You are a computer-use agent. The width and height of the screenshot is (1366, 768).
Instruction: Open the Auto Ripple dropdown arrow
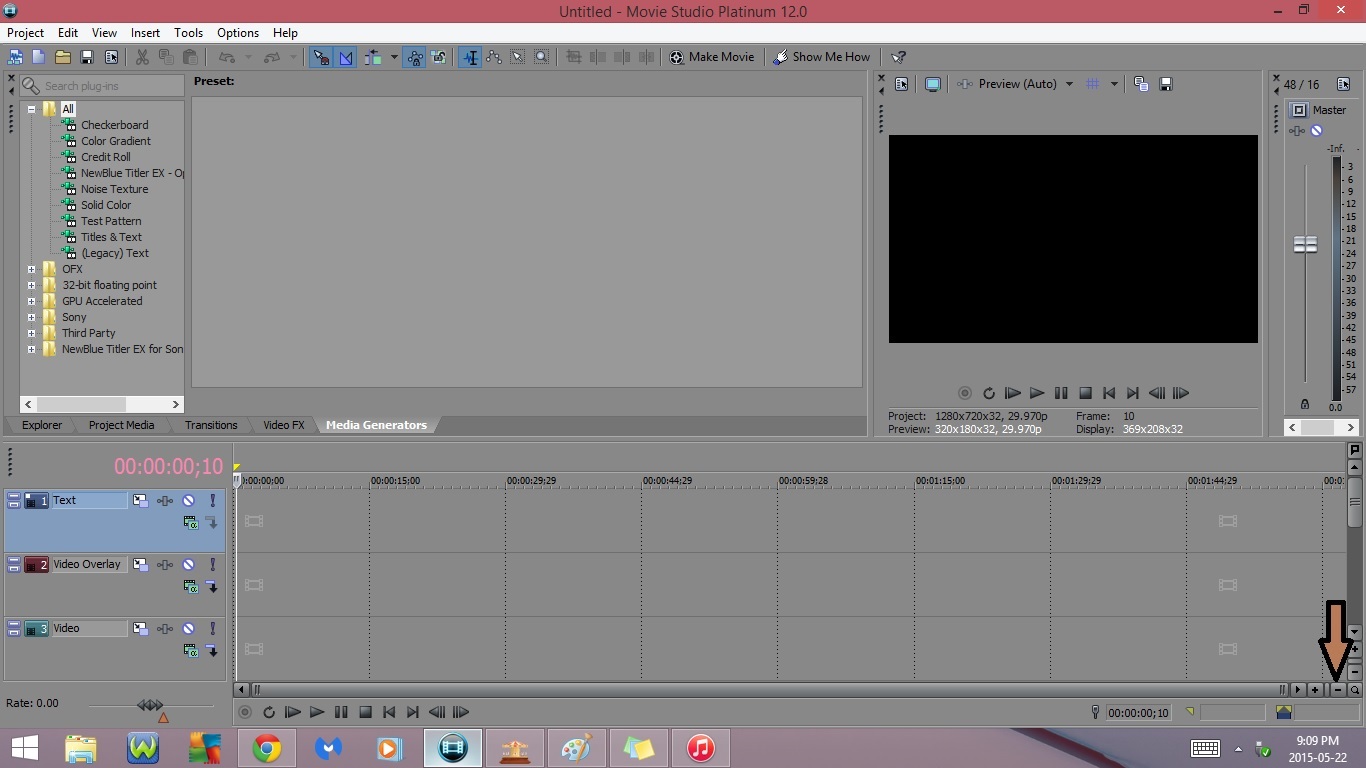pos(394,57)
